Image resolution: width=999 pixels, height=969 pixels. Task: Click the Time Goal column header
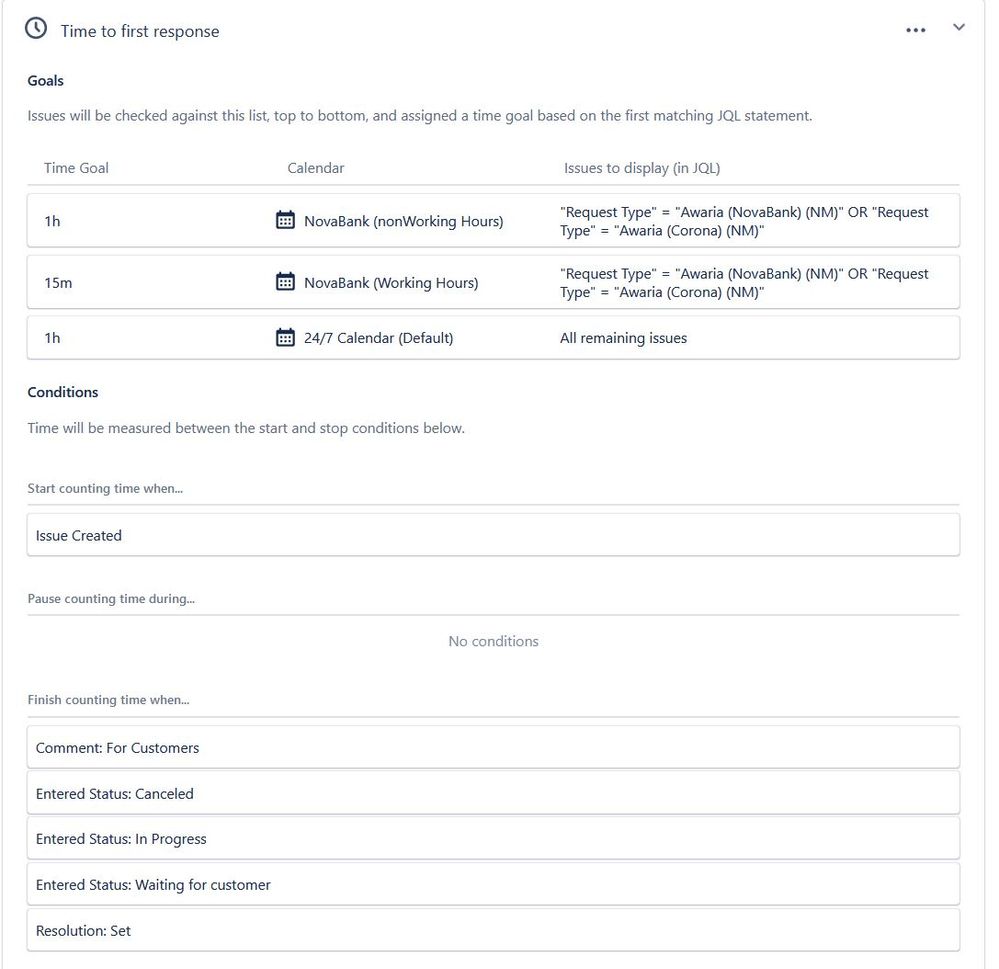click(76, 168)
